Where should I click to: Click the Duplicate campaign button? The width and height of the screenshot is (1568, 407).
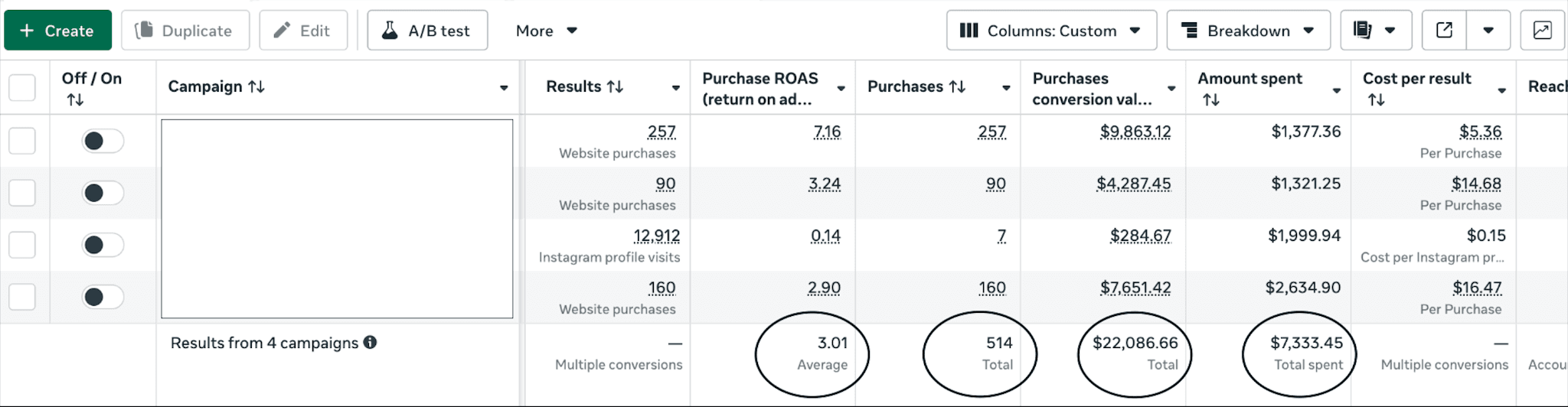pyautogui.click(x=185, y=31)
